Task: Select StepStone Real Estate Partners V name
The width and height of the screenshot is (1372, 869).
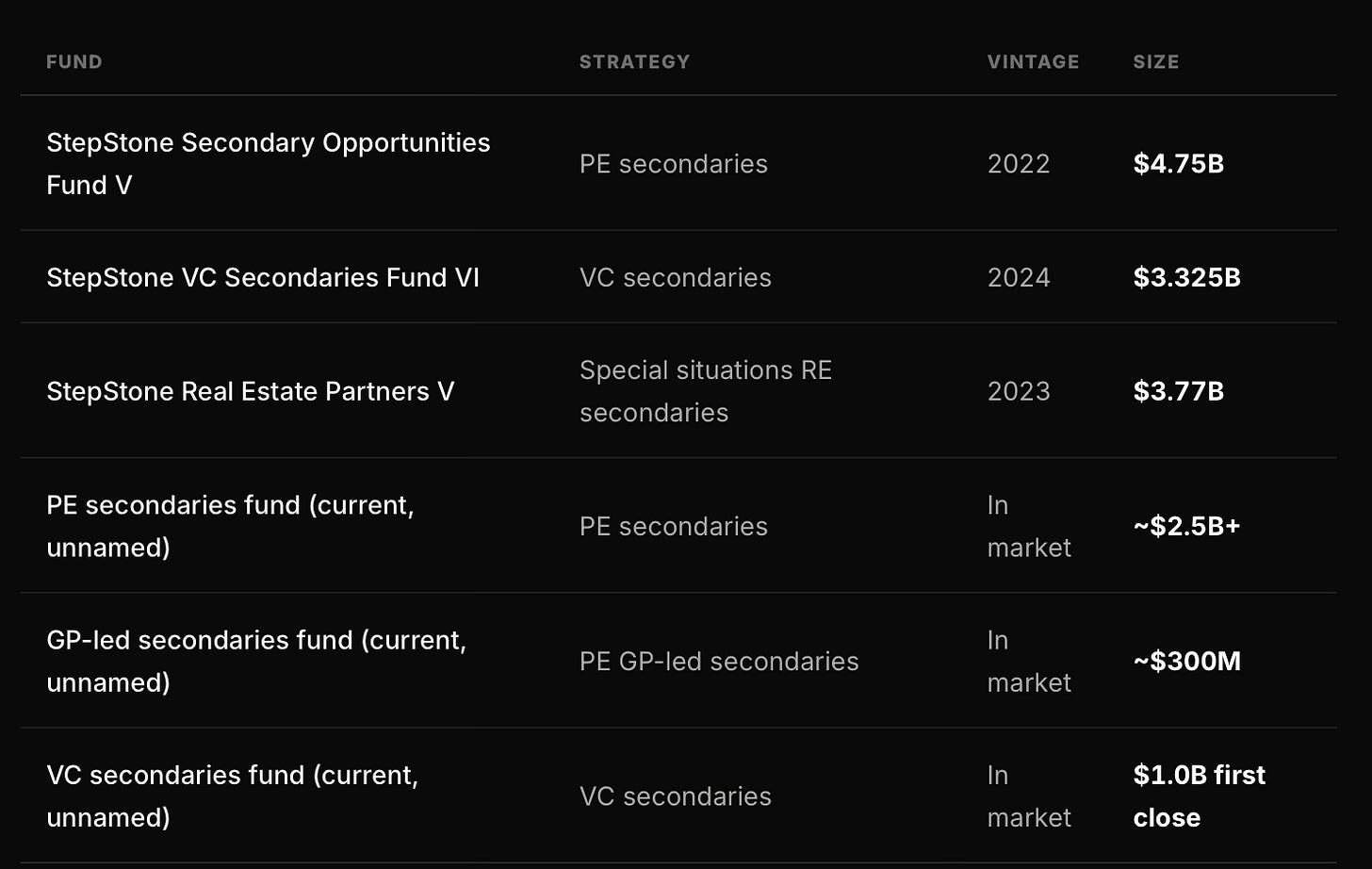Action: click(x=251, y=392)
